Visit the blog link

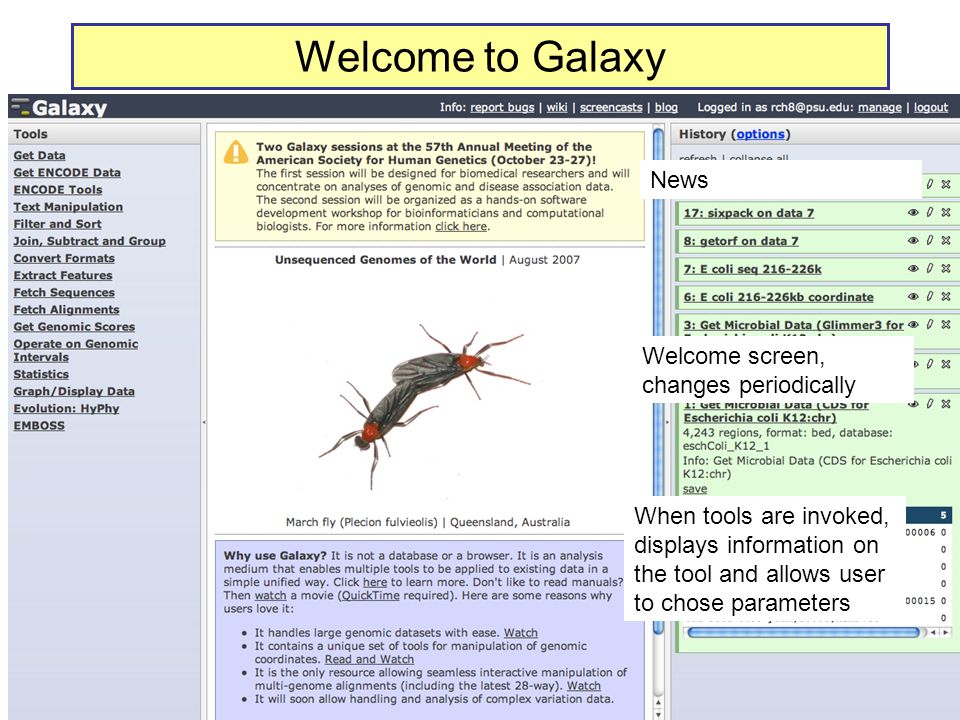coord(666,108)
